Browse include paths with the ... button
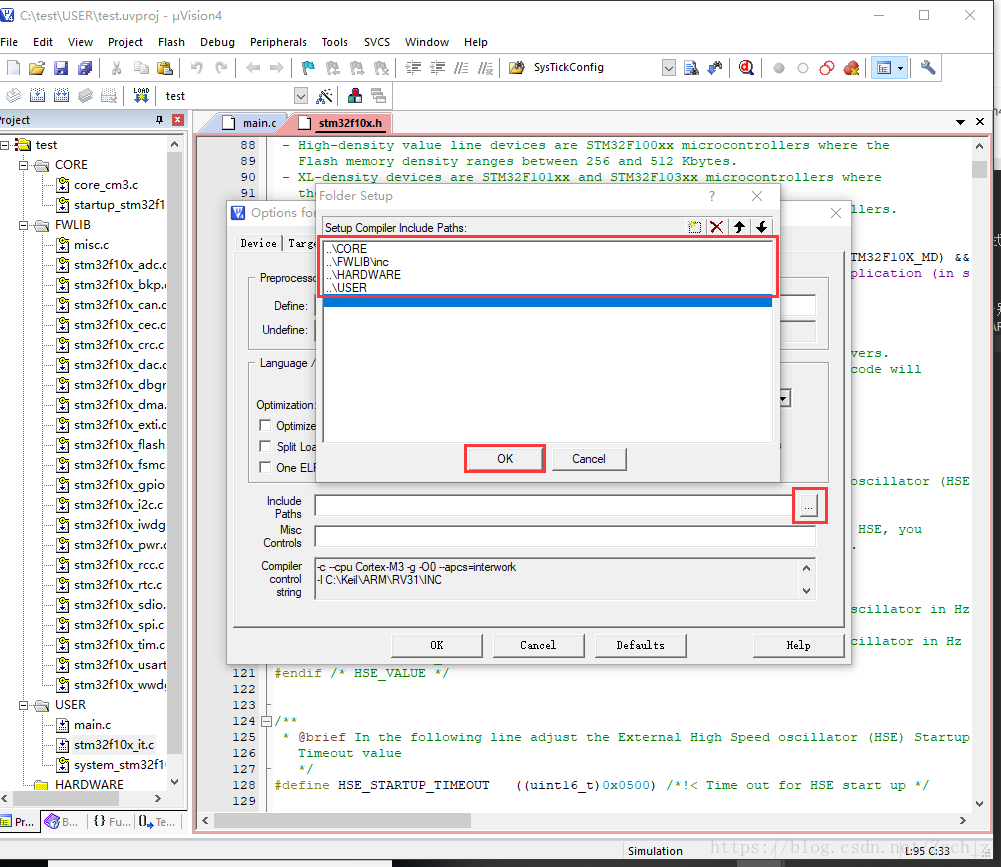The width and height of the screenshot is (1001, 867). [809, 506]
